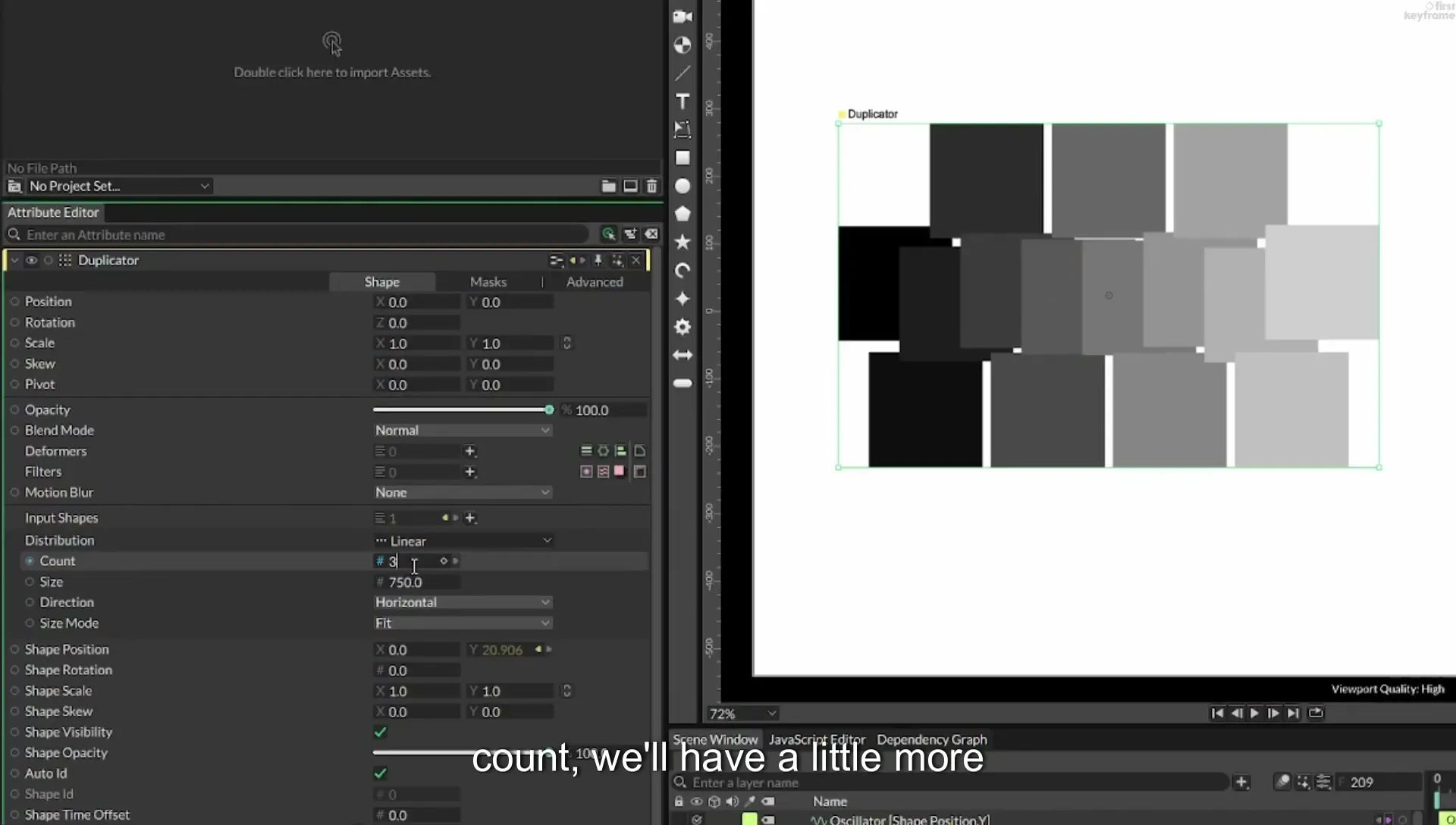Screen dimensions: 1456x825
Task: Select the Capsule shape tool
Action: (x=682, y=383)
